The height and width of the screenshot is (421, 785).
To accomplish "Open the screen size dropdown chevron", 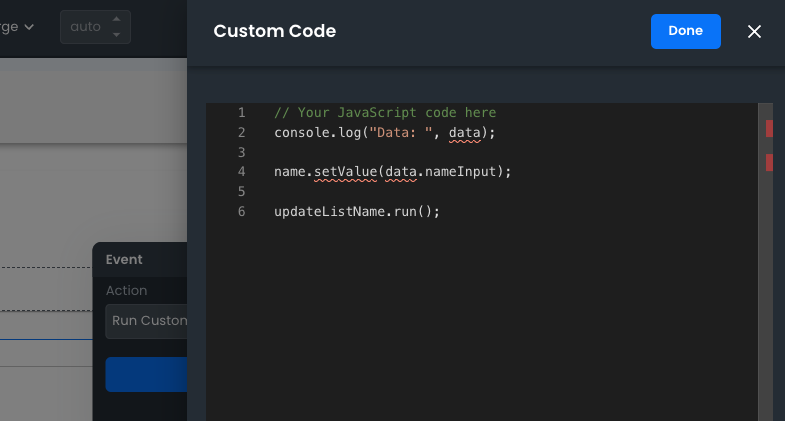I will [29, 27].
